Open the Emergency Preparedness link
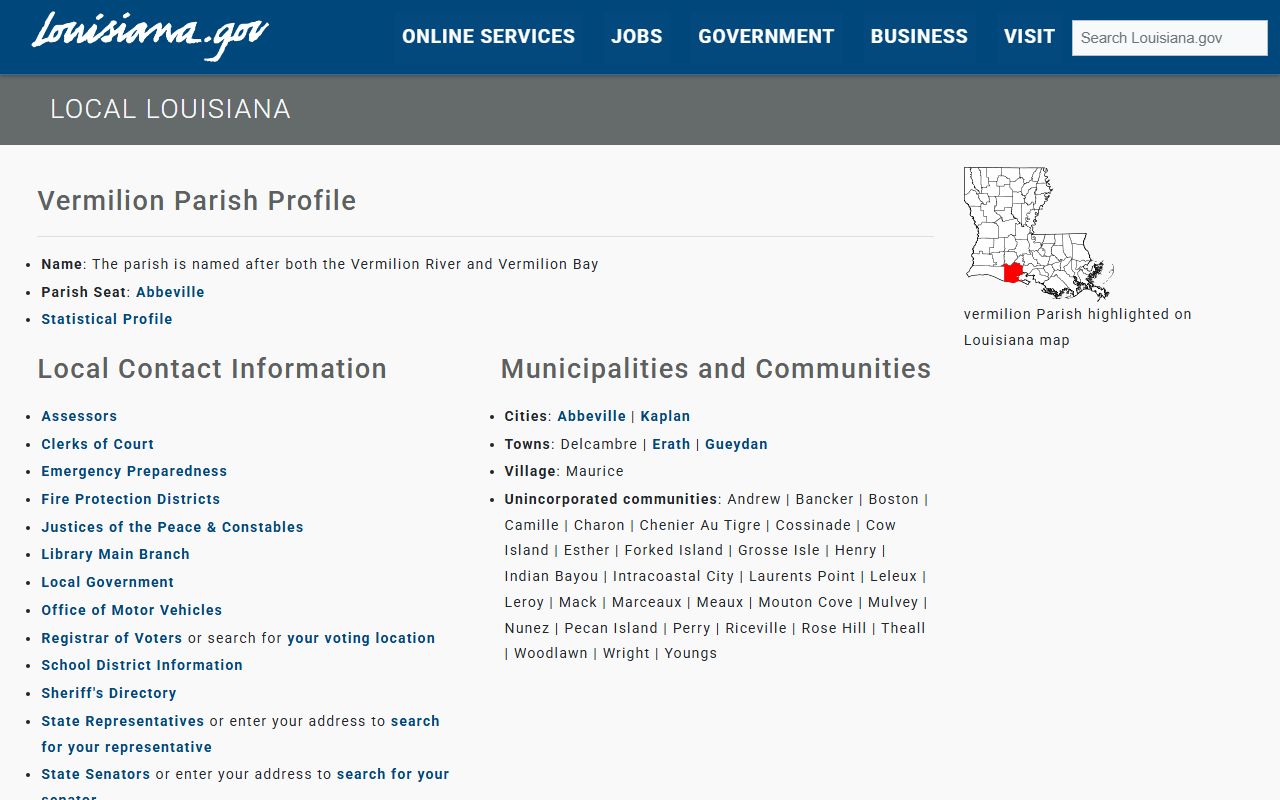The height and width of the screenshot is (800, 1280). tap(134, 471)
